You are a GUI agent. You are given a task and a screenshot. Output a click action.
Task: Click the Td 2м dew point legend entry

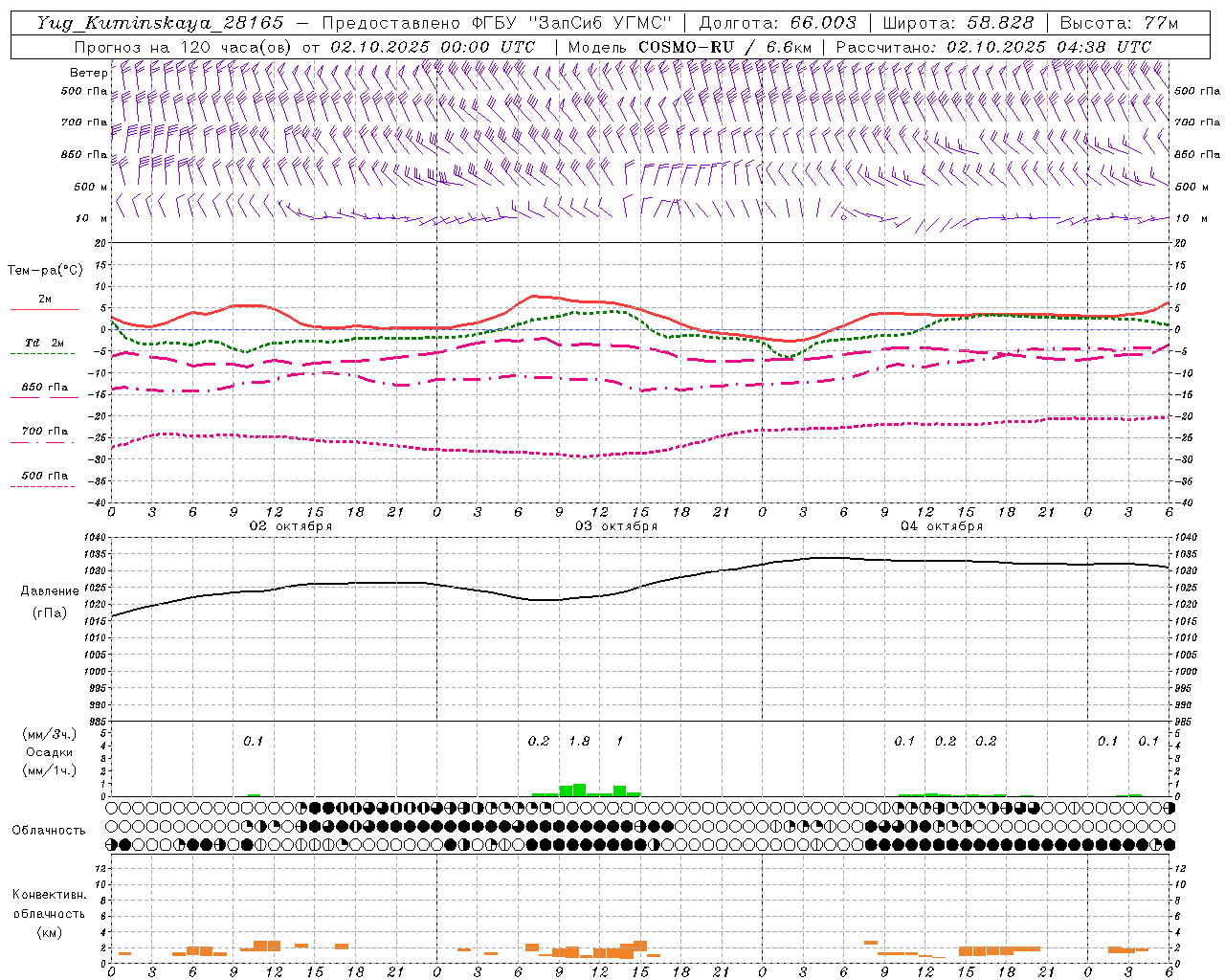[45, 346]
